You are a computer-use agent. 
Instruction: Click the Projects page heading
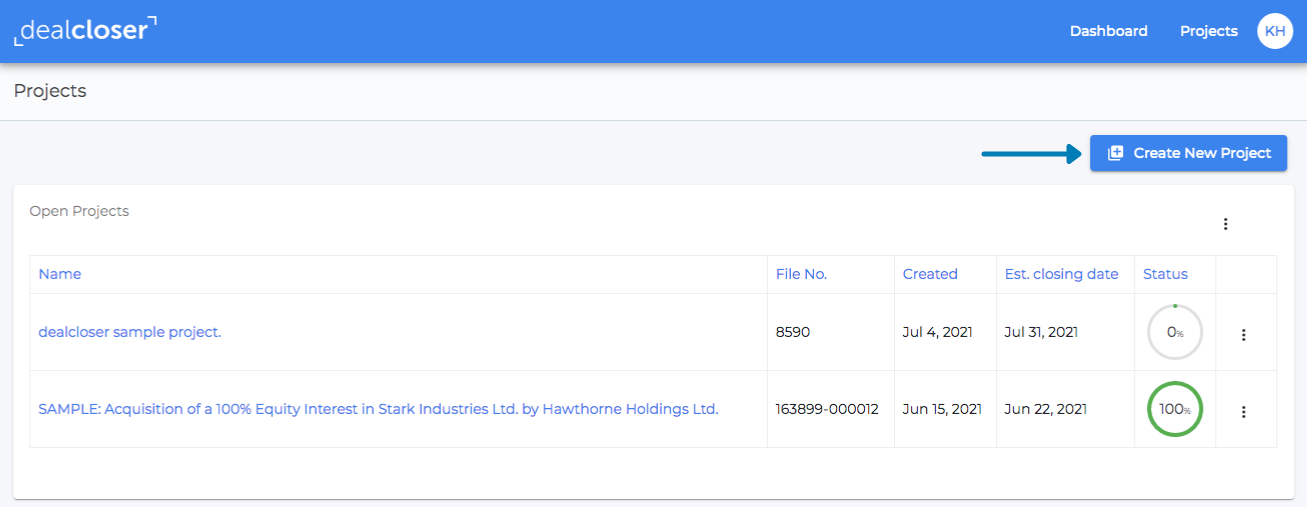[x=50, y=91]
